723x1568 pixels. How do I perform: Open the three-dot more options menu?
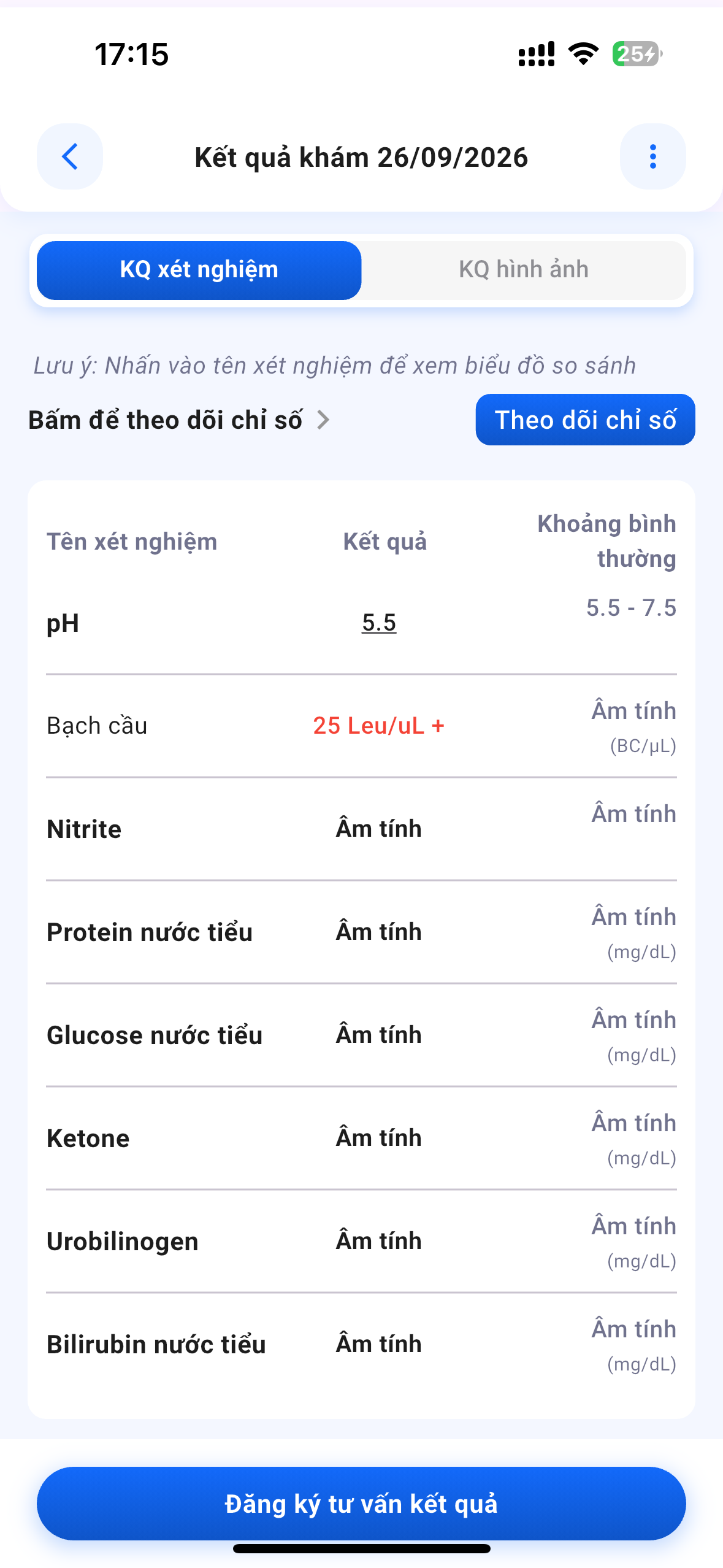[x=652, y=156]
